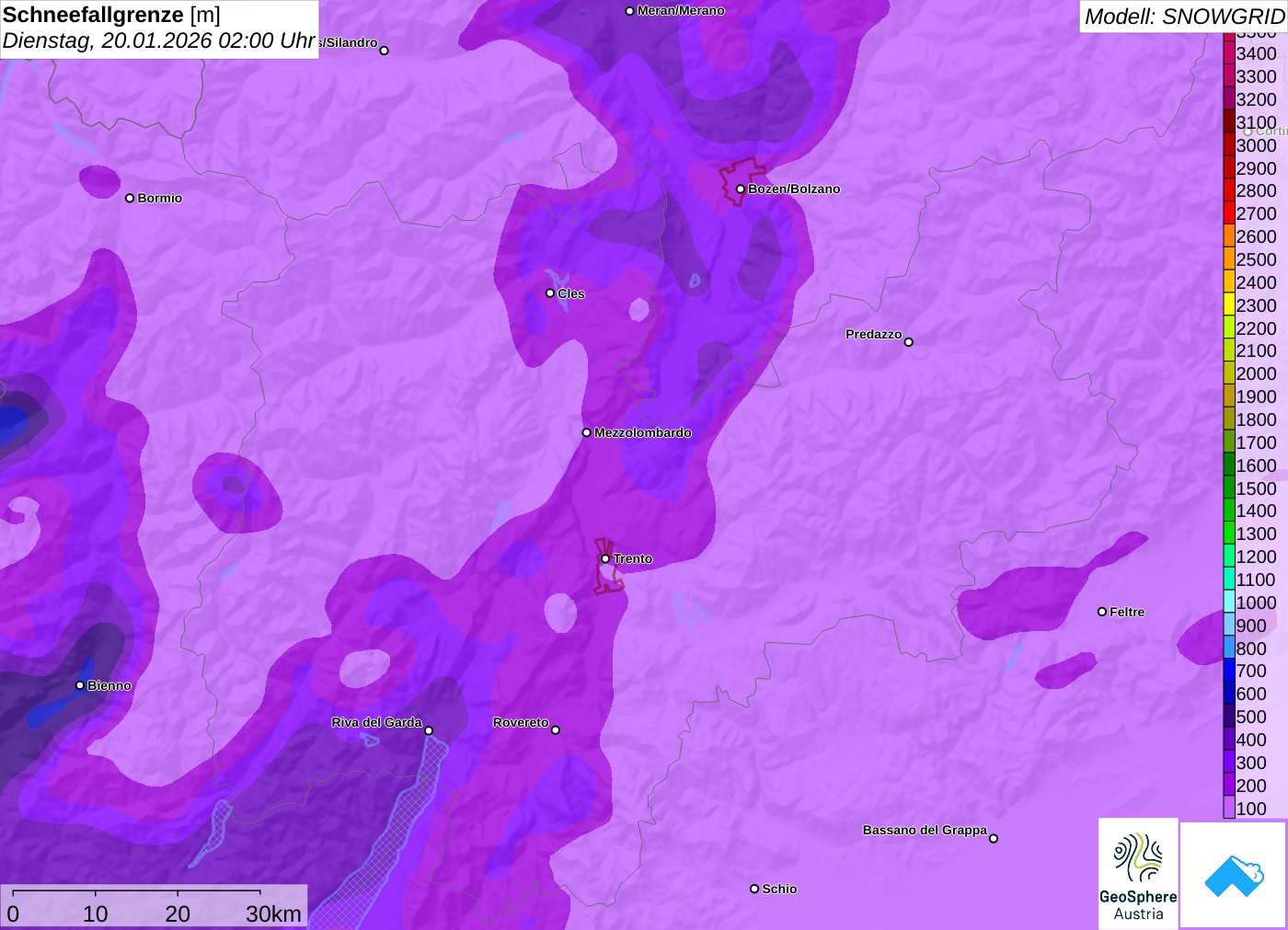1288x930 pixels.
Task: Click the legend value 2000
Action: (1257, 373)
